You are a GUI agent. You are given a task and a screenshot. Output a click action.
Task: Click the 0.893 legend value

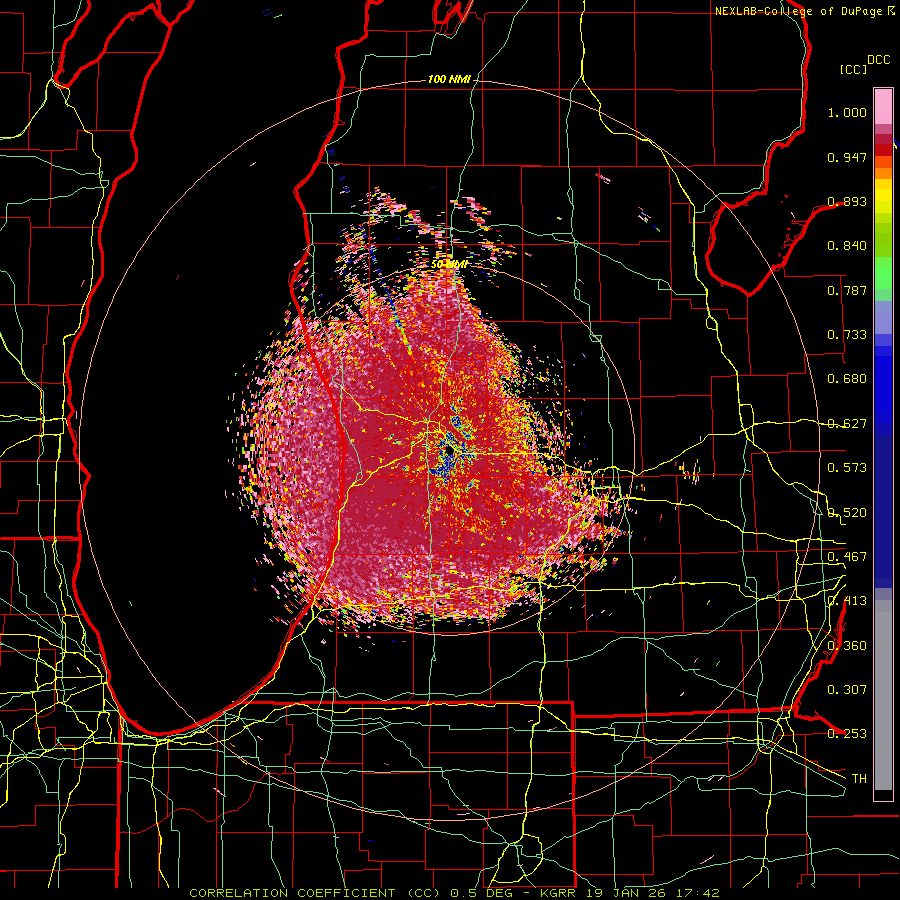click(847, 201)
